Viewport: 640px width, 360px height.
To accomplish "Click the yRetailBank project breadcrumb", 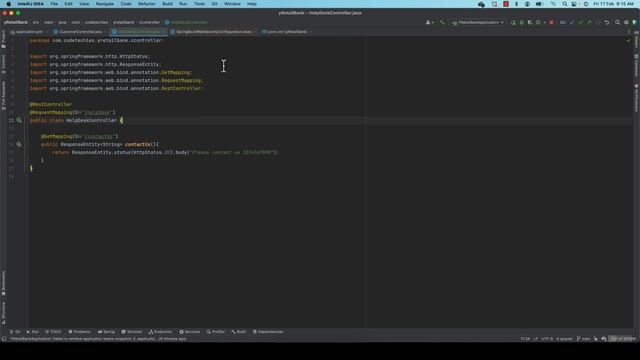I will tap(16, 22).
